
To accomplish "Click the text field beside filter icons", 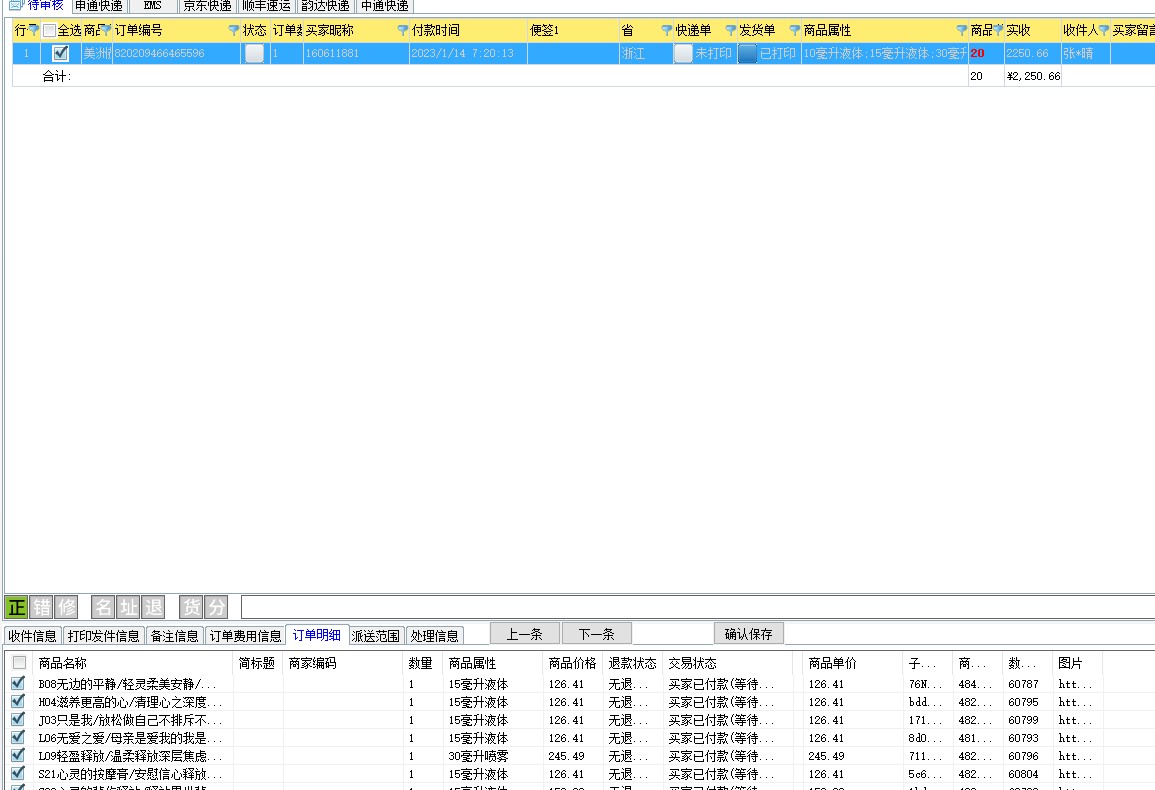I will pyautogui.click(x=697, y=607).
